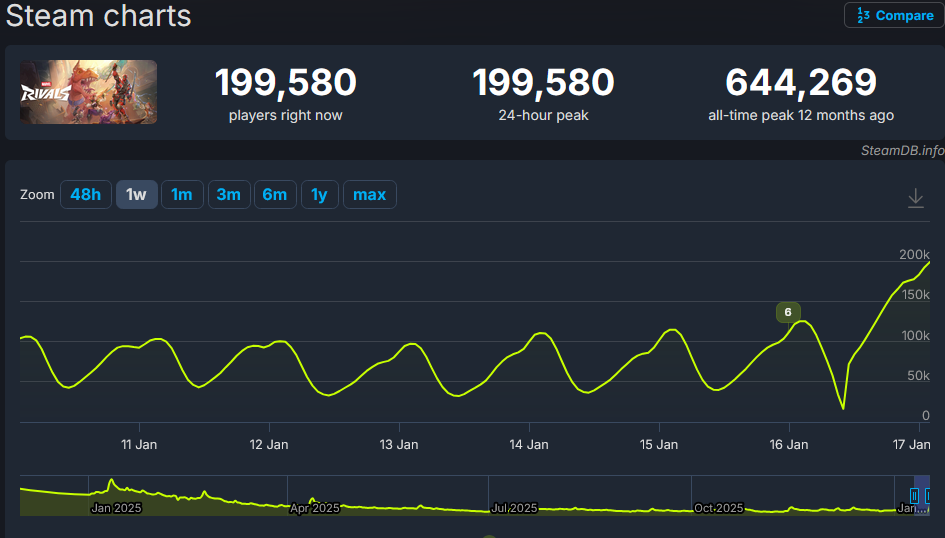Click the 644,269 all-time peak number
Image resolution: width=945 pixels, height=538 pixels.
tap(801, 82)
